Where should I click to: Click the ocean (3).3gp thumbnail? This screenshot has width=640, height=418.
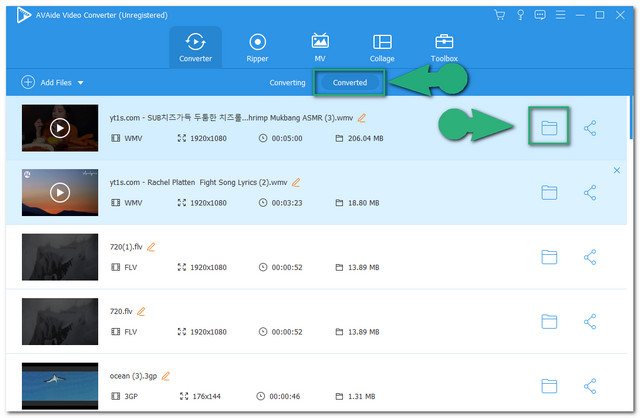(60, 385)
